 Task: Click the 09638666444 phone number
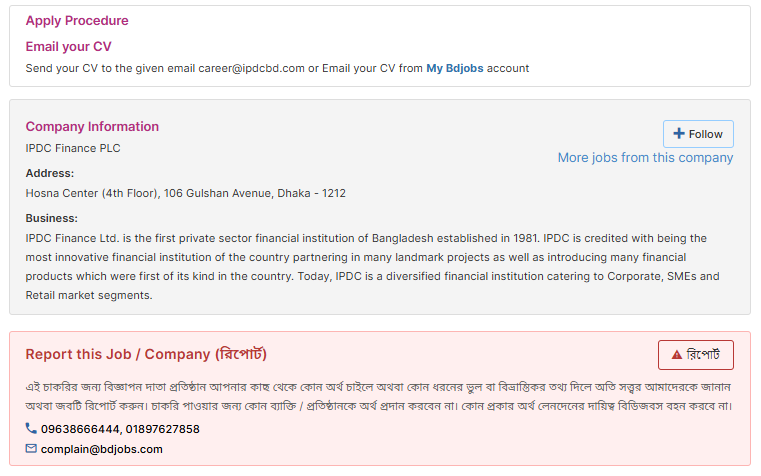(x=80, y=429)
